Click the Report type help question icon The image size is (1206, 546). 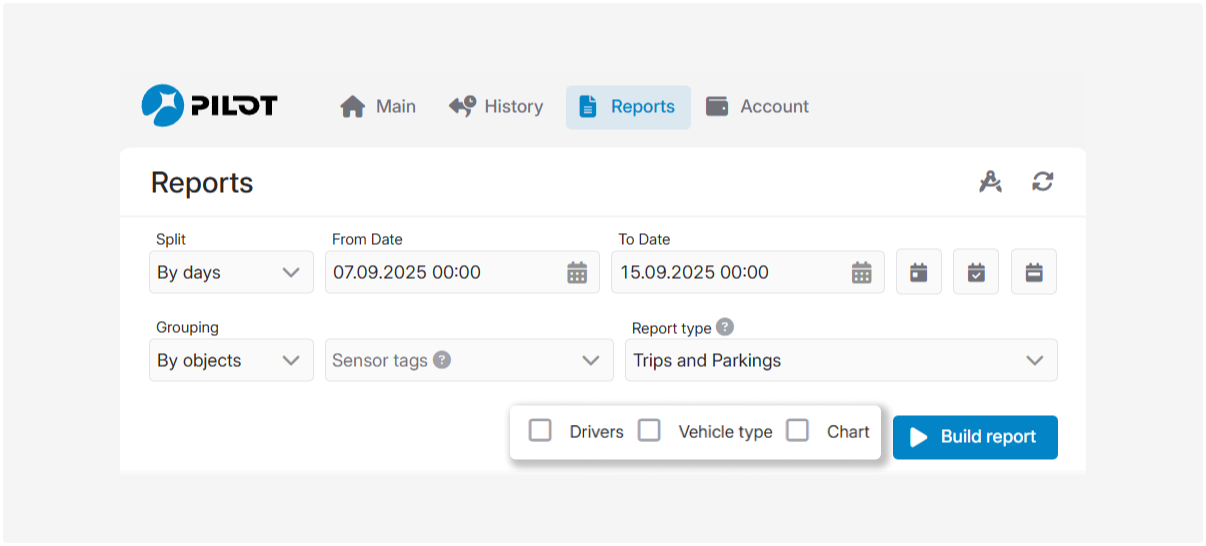tap(725, 327)
